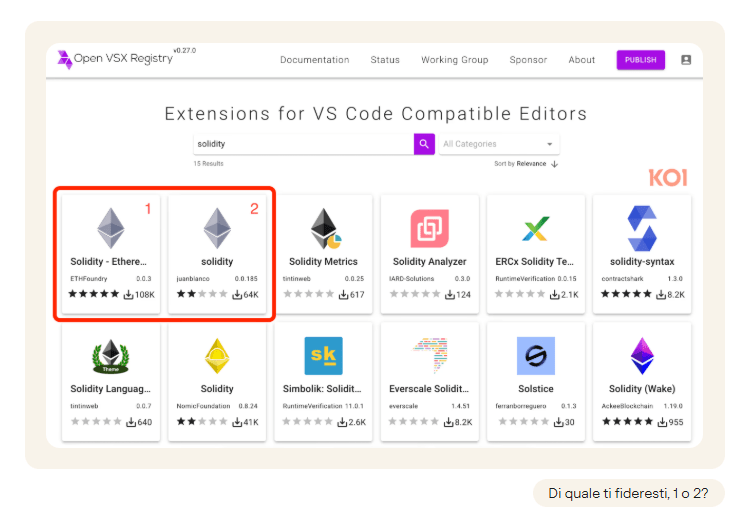Open Solidity Analyzer extension icon
The image size is (741, 518).
pos(429,228)
